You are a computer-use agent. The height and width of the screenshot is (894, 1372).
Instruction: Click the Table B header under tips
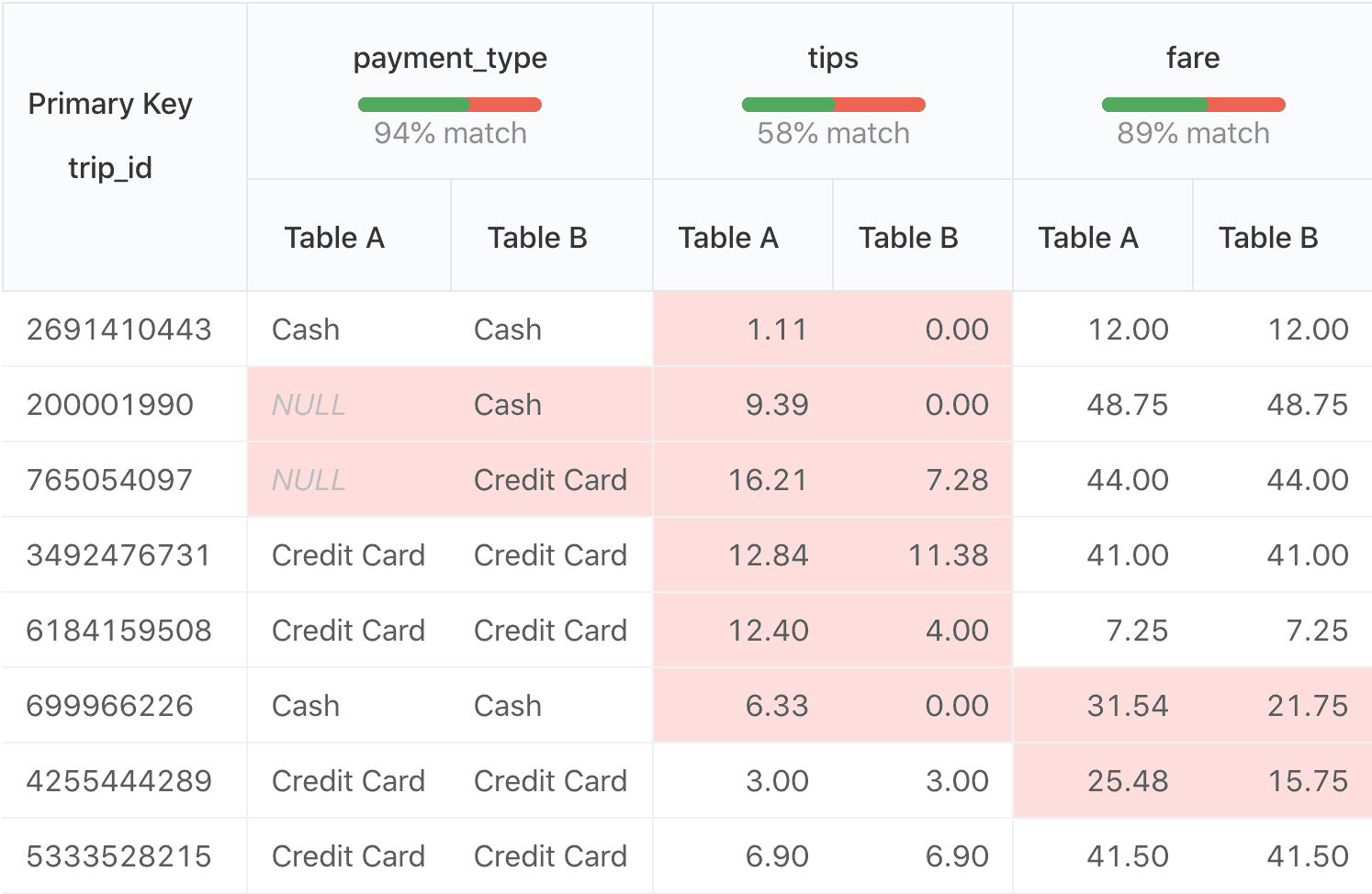tap(908, 237)
